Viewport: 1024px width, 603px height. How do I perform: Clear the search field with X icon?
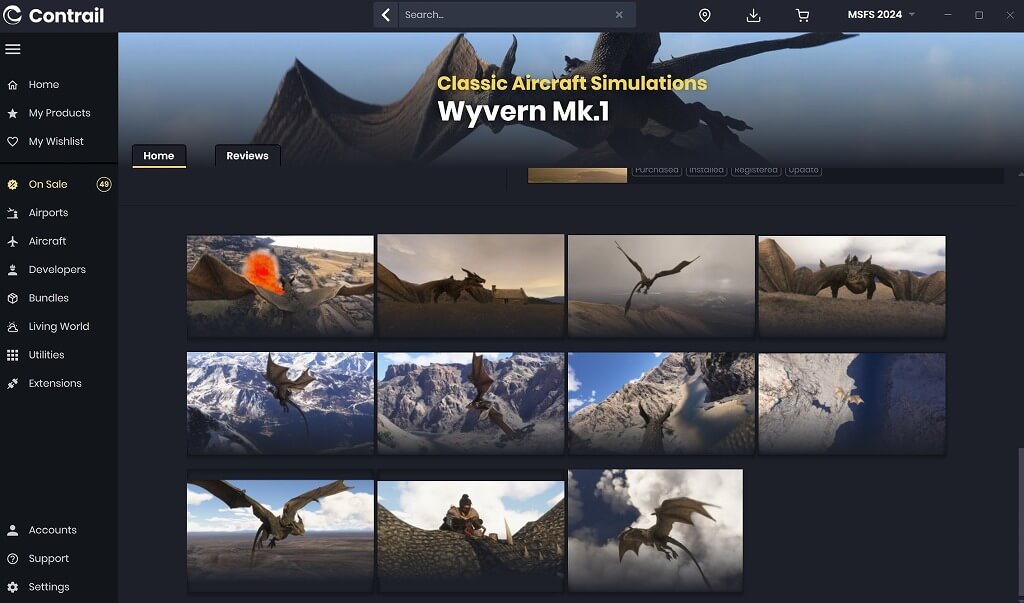[x=619, y=15]
